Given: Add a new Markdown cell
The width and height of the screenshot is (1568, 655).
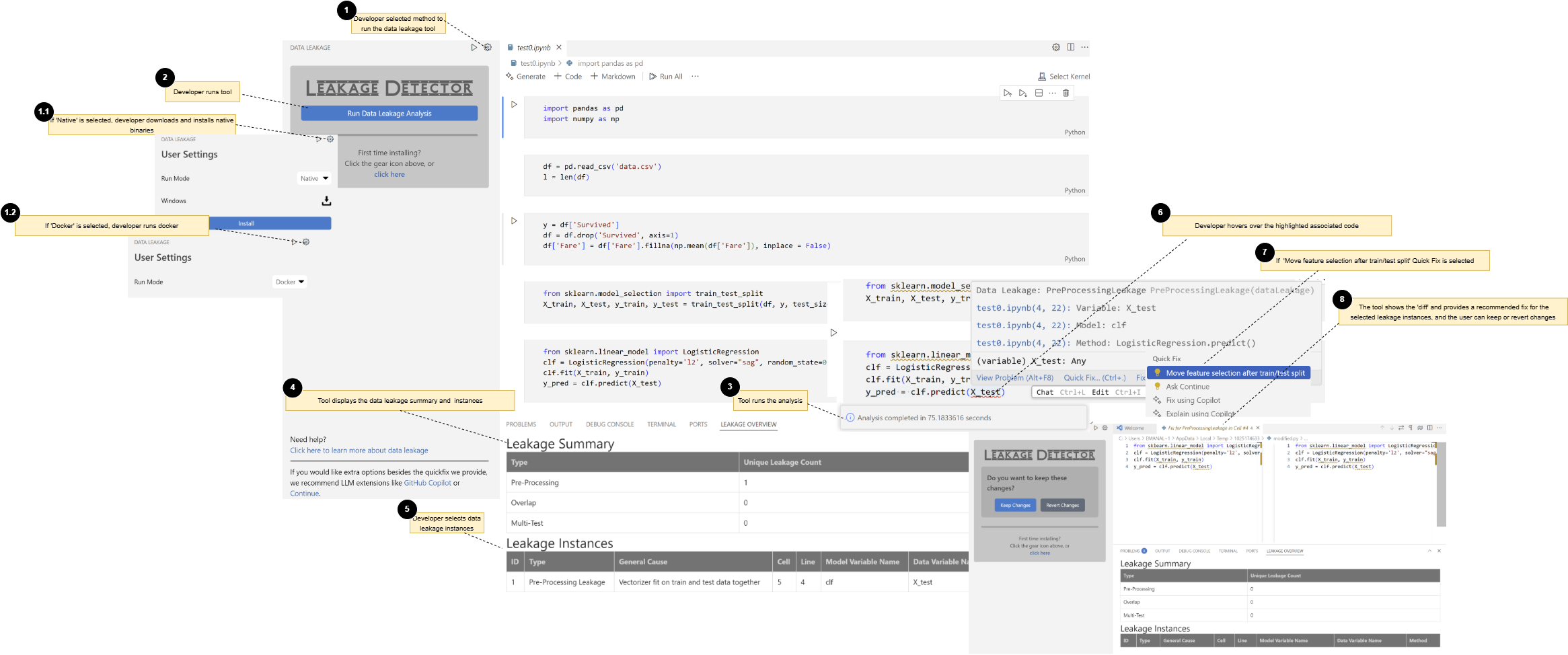Looking at the screenshot, I should pyautogui.click(x=613, y=77).
